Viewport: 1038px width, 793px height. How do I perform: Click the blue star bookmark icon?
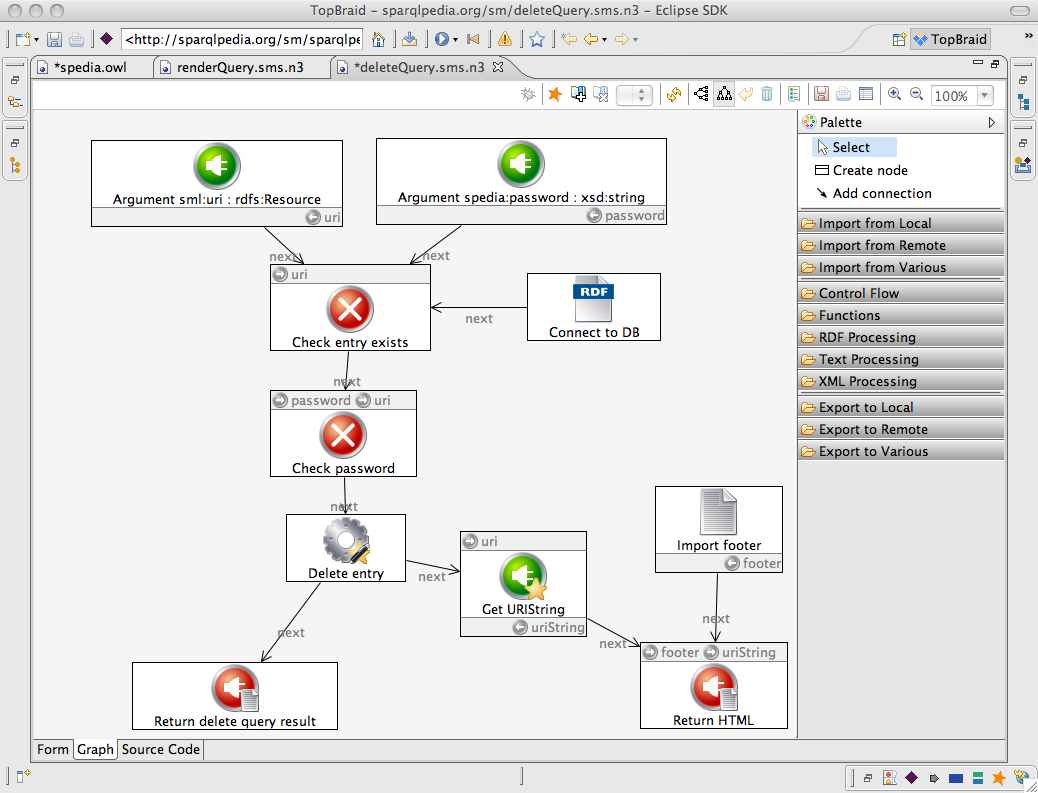(537, 39)
